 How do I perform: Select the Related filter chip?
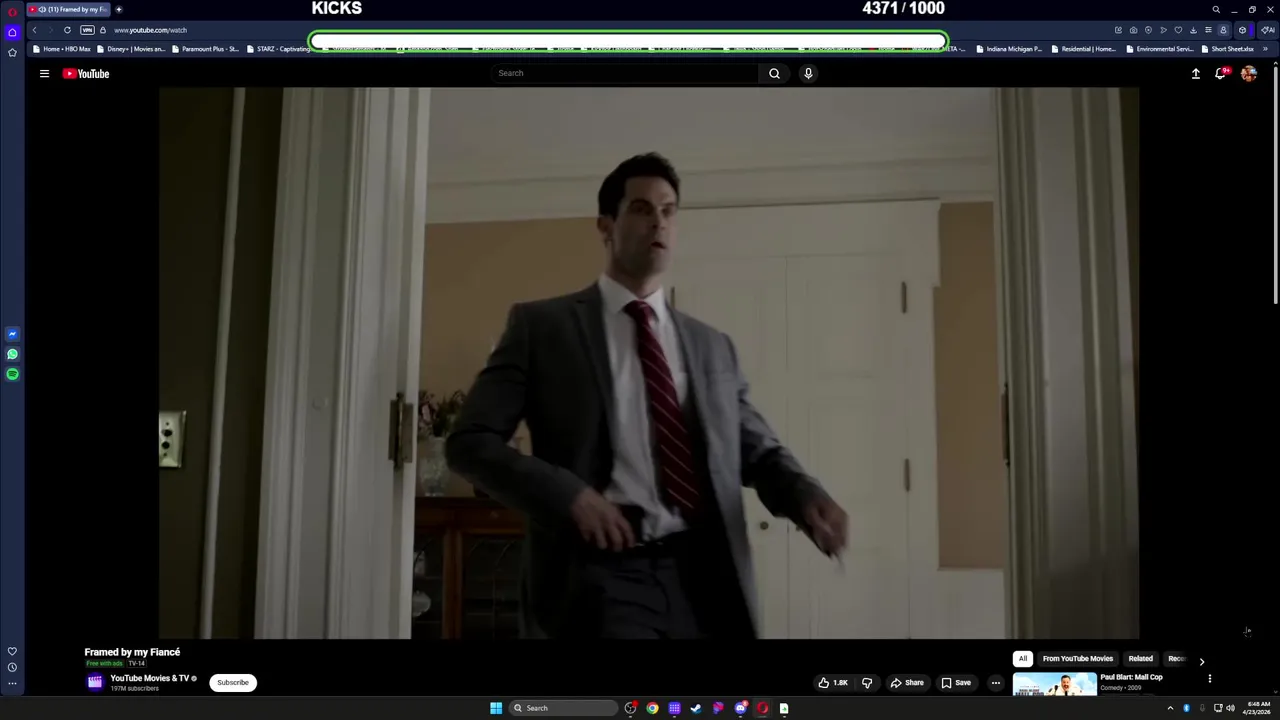click(x=1140, y=659)
